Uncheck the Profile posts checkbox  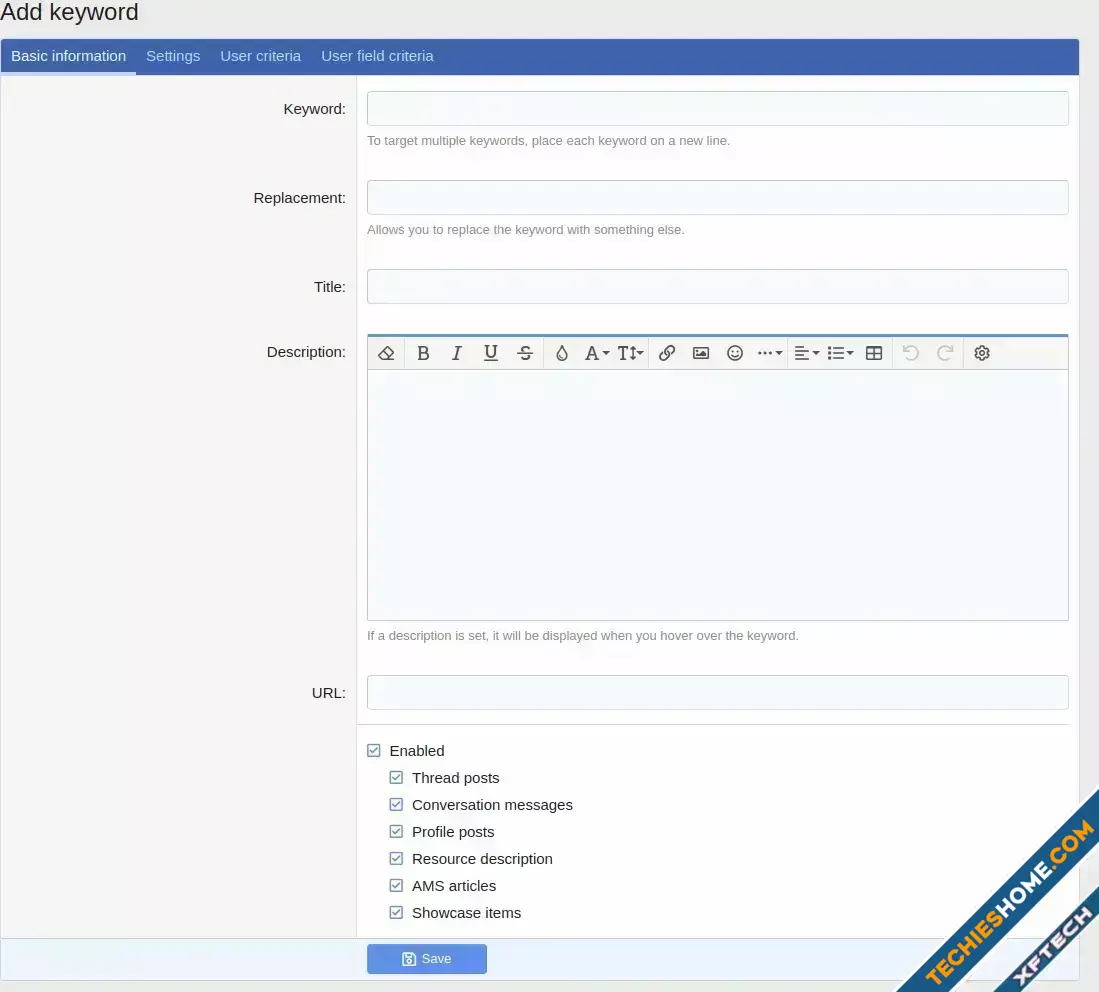click(x=397, y=831)
